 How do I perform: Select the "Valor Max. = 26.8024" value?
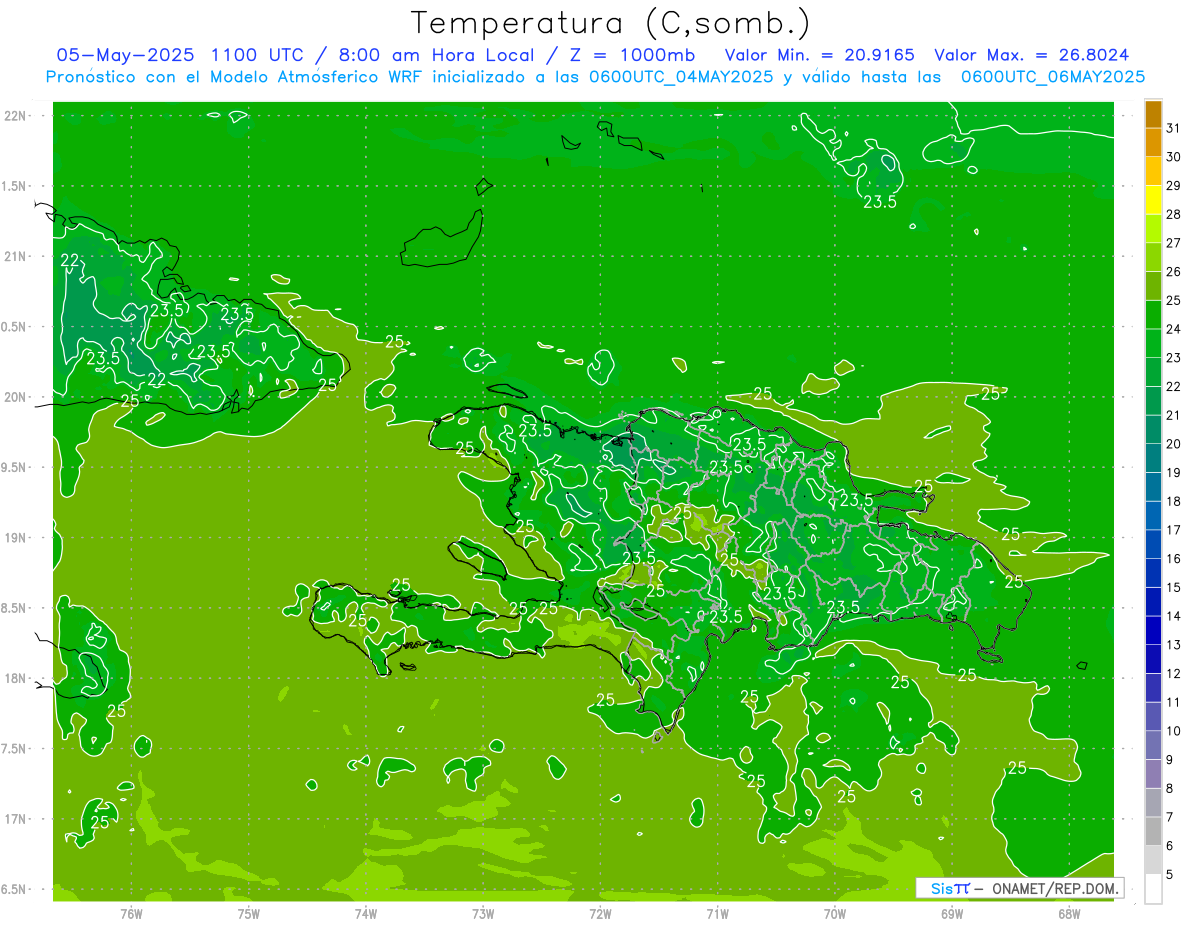coord(1032,55)
